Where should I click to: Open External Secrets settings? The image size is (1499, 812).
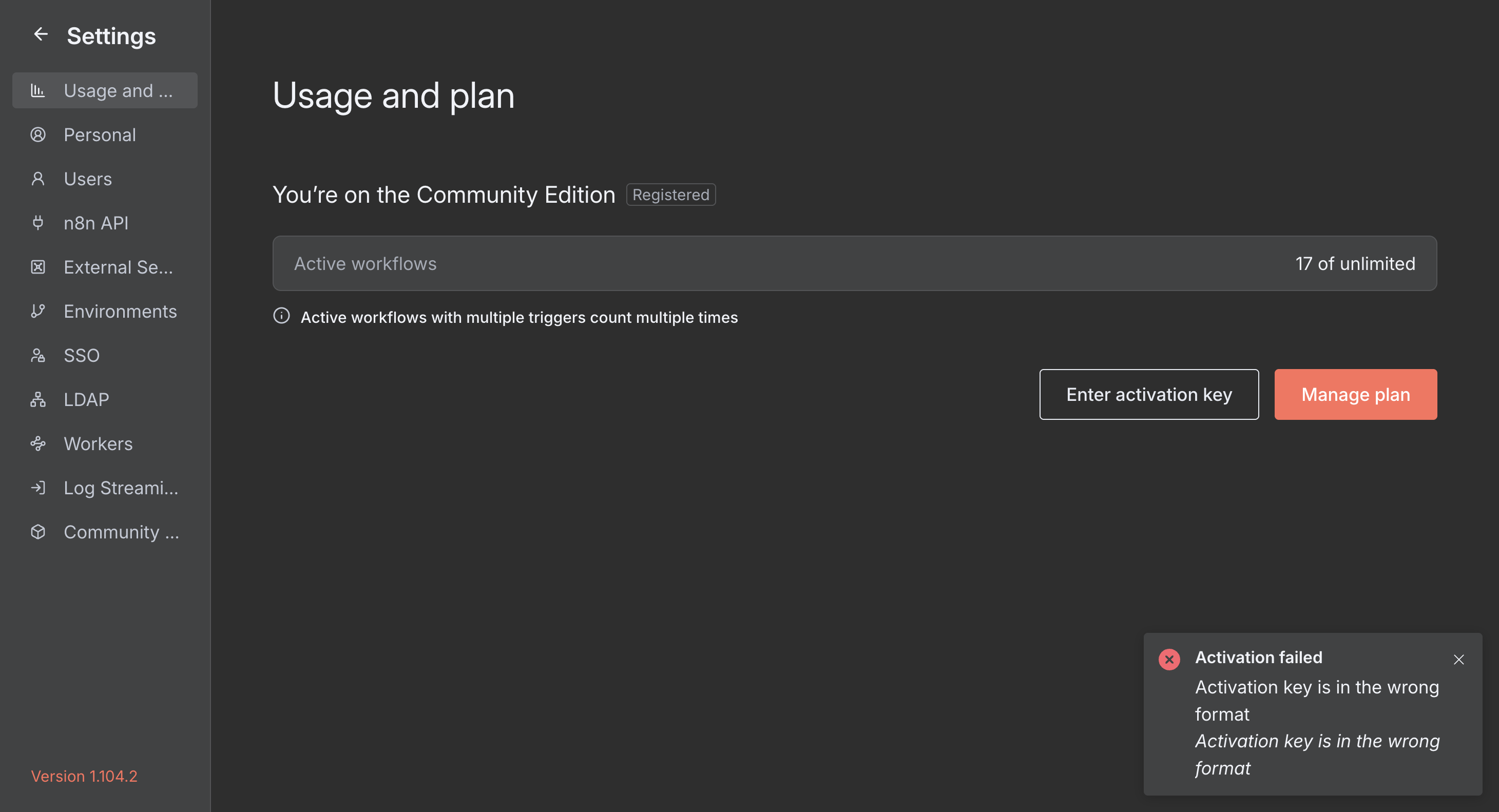point(118,267)
